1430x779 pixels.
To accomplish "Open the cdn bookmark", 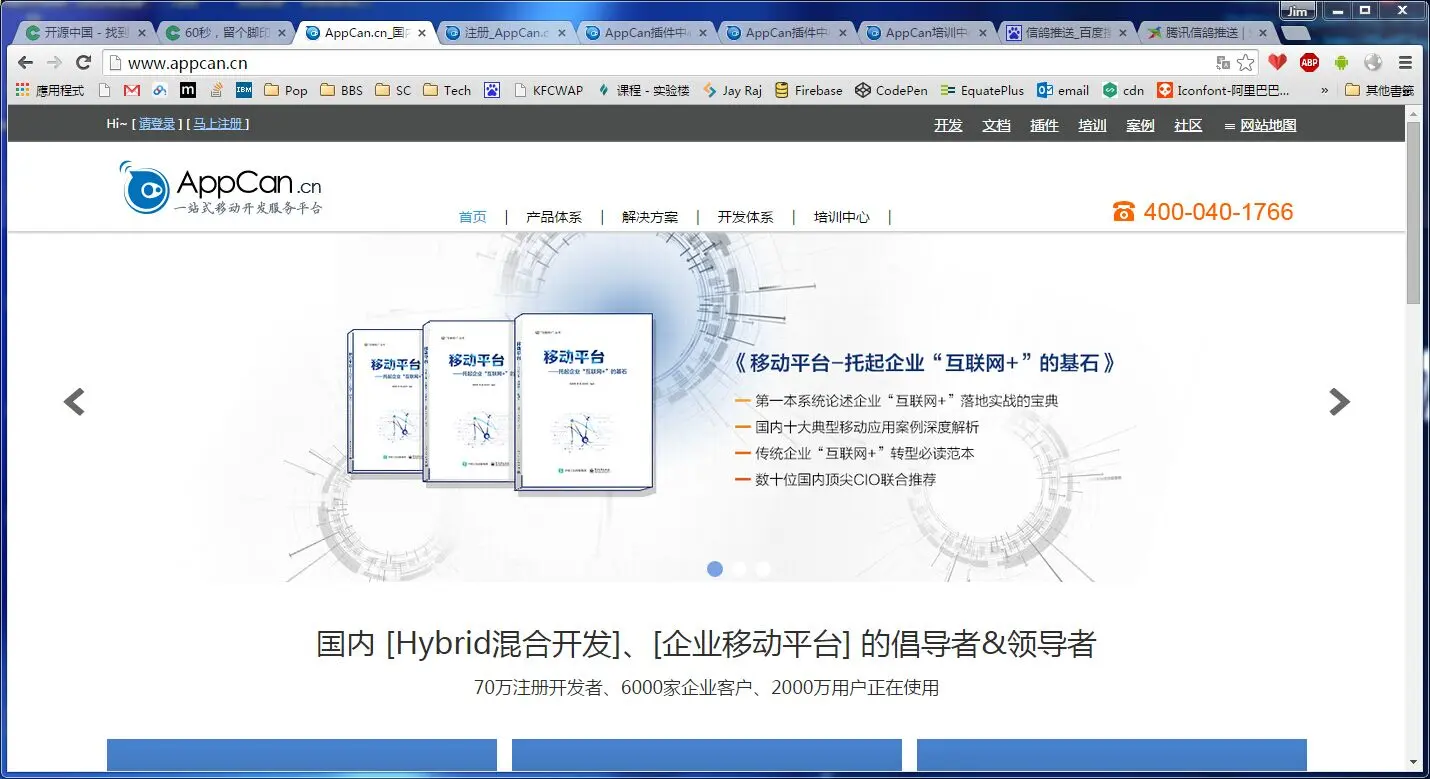I will (x=1123, y=90).
